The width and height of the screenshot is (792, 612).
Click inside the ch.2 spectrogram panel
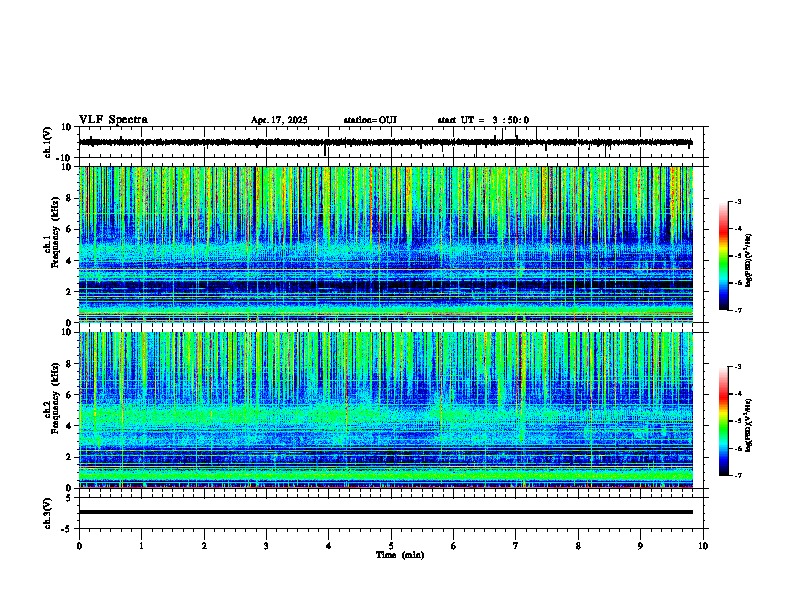tap(386, 410)
